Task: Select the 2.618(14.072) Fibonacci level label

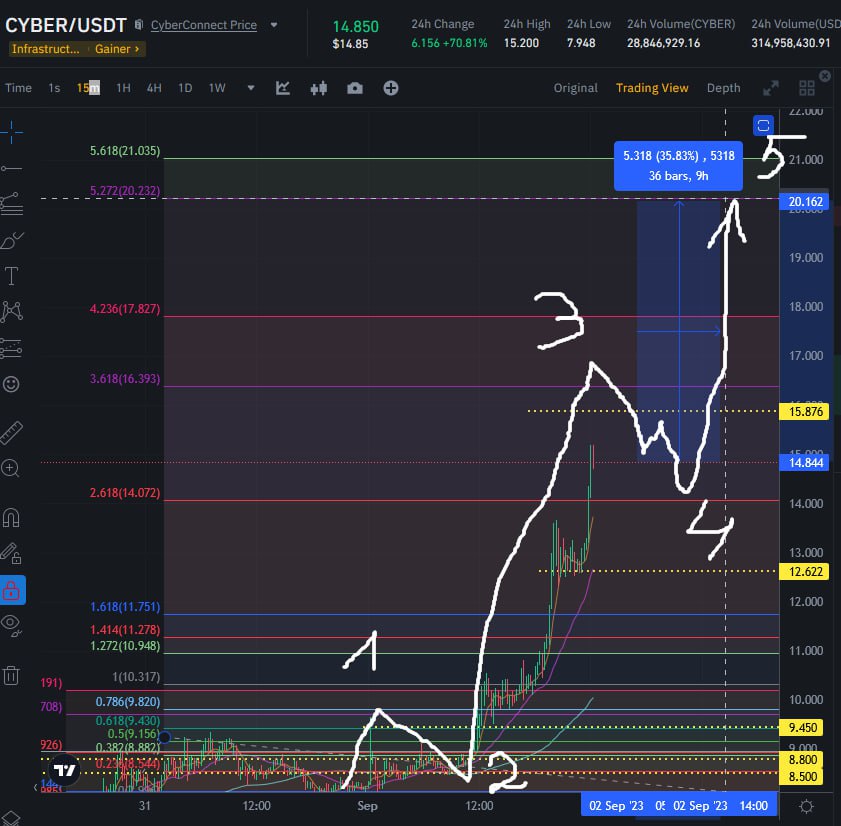Action: tap(125, 492)
